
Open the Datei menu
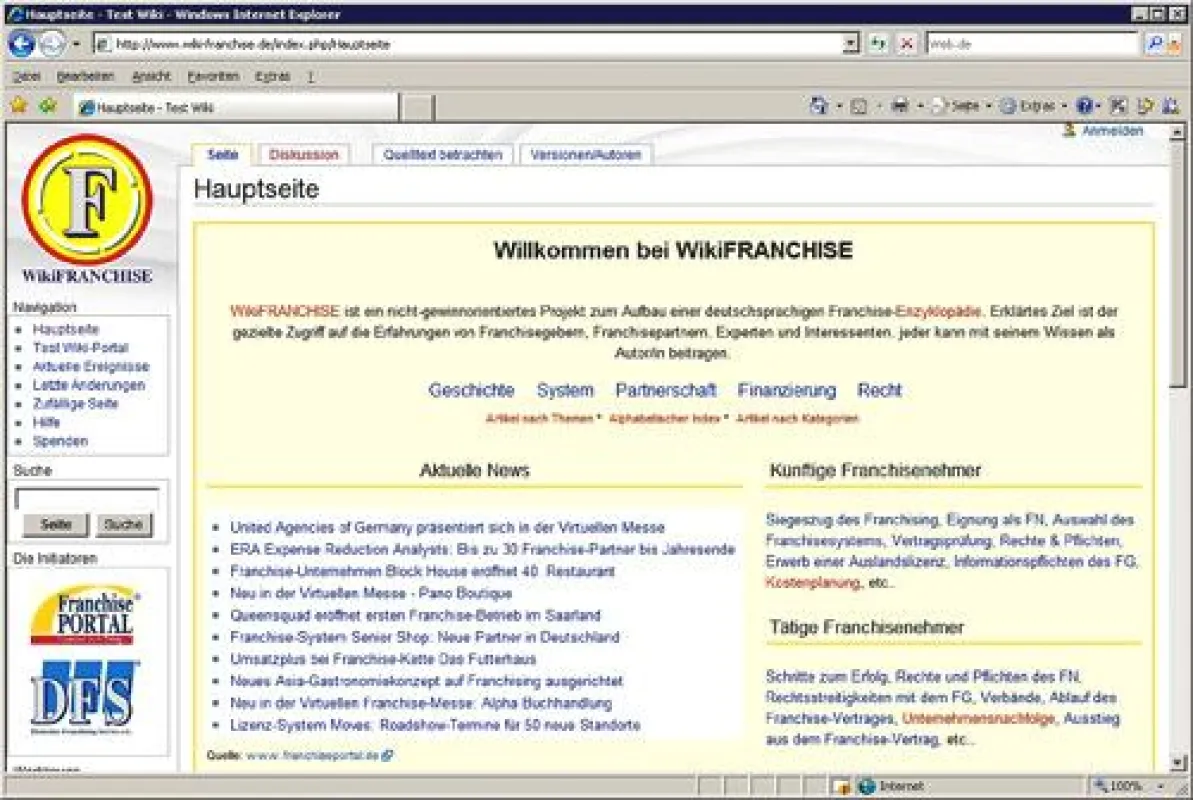[x=27, y=76]
